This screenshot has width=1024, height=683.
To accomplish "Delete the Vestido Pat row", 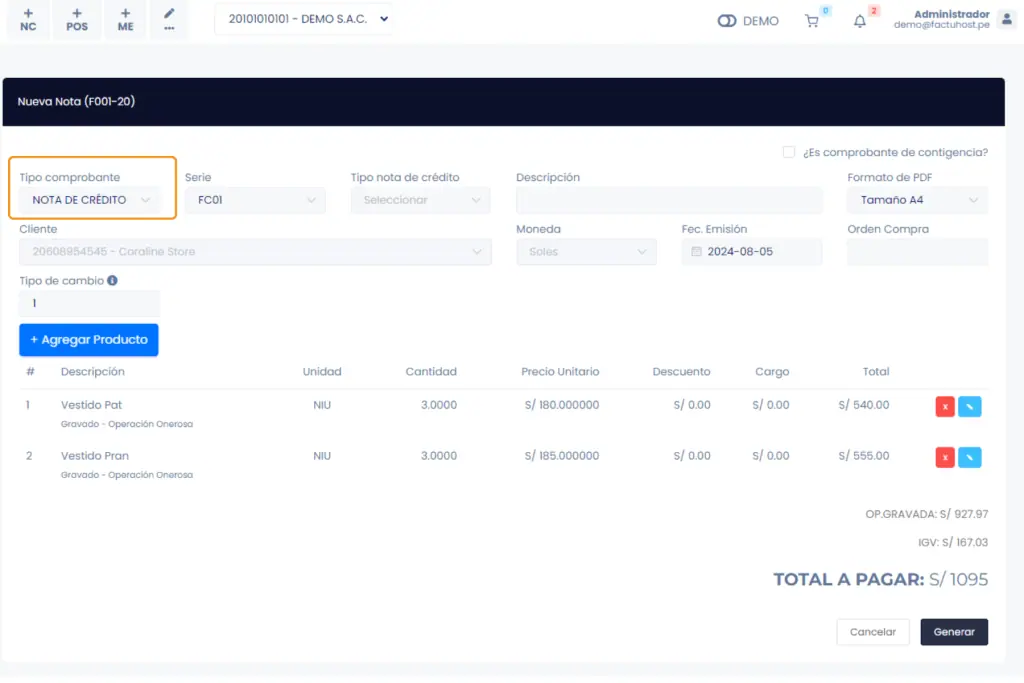I will point(945,406).
